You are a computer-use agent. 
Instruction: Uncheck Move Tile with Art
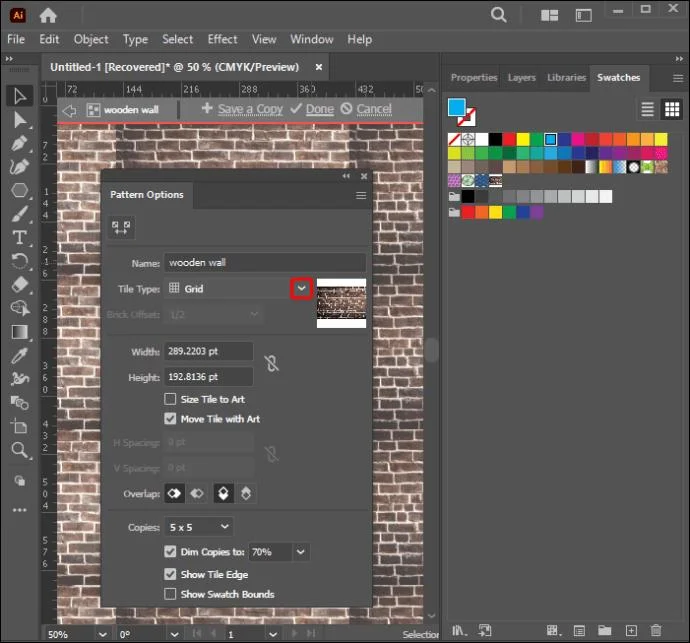point(170,419)
